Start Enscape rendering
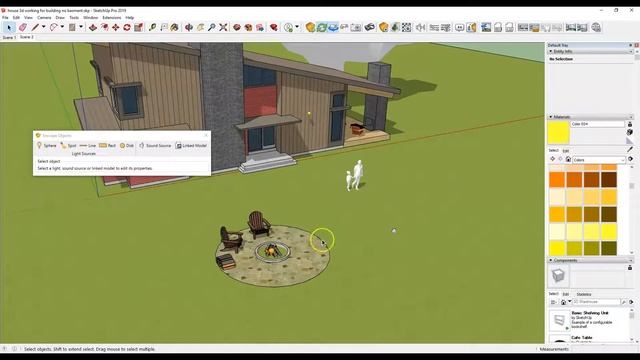Screen dimensions: 640x360 [x=310, y=27]
